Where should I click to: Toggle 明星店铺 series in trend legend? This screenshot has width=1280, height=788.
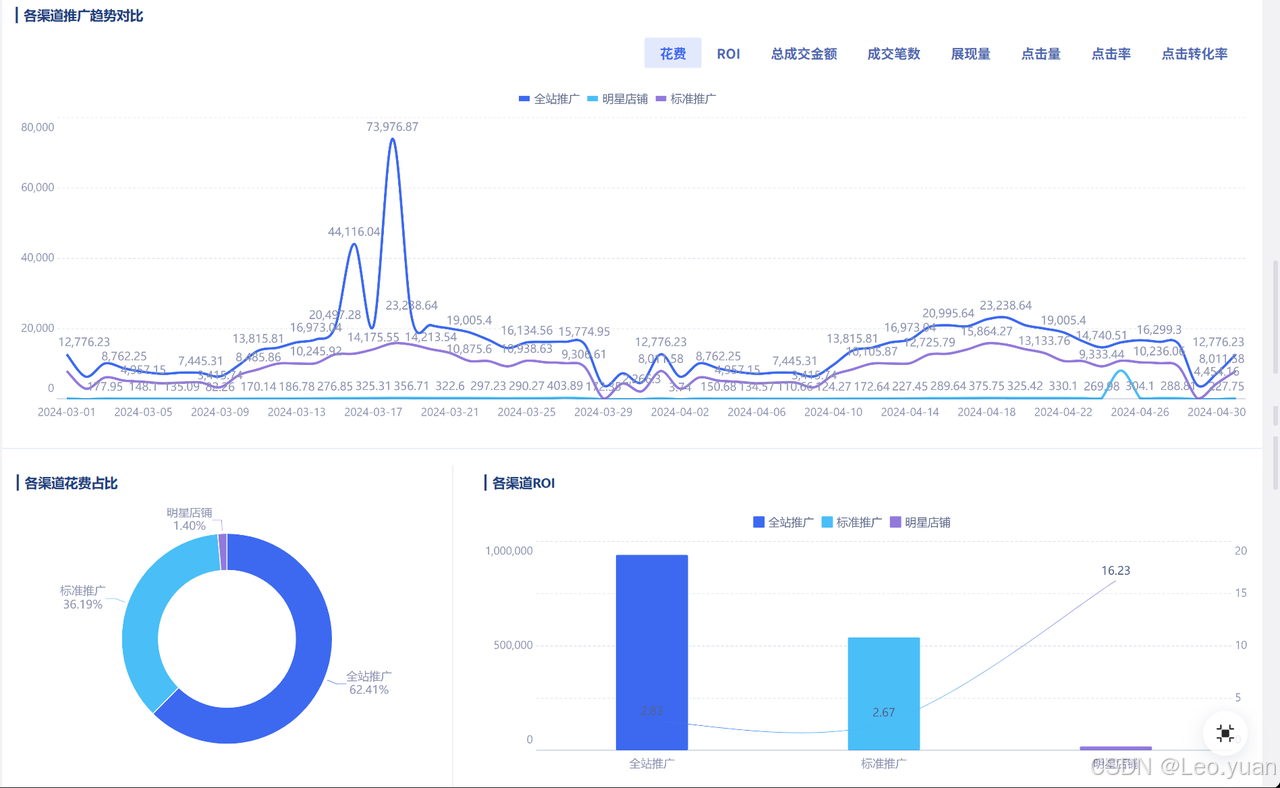pyautogui.click(x=617, y=99)
